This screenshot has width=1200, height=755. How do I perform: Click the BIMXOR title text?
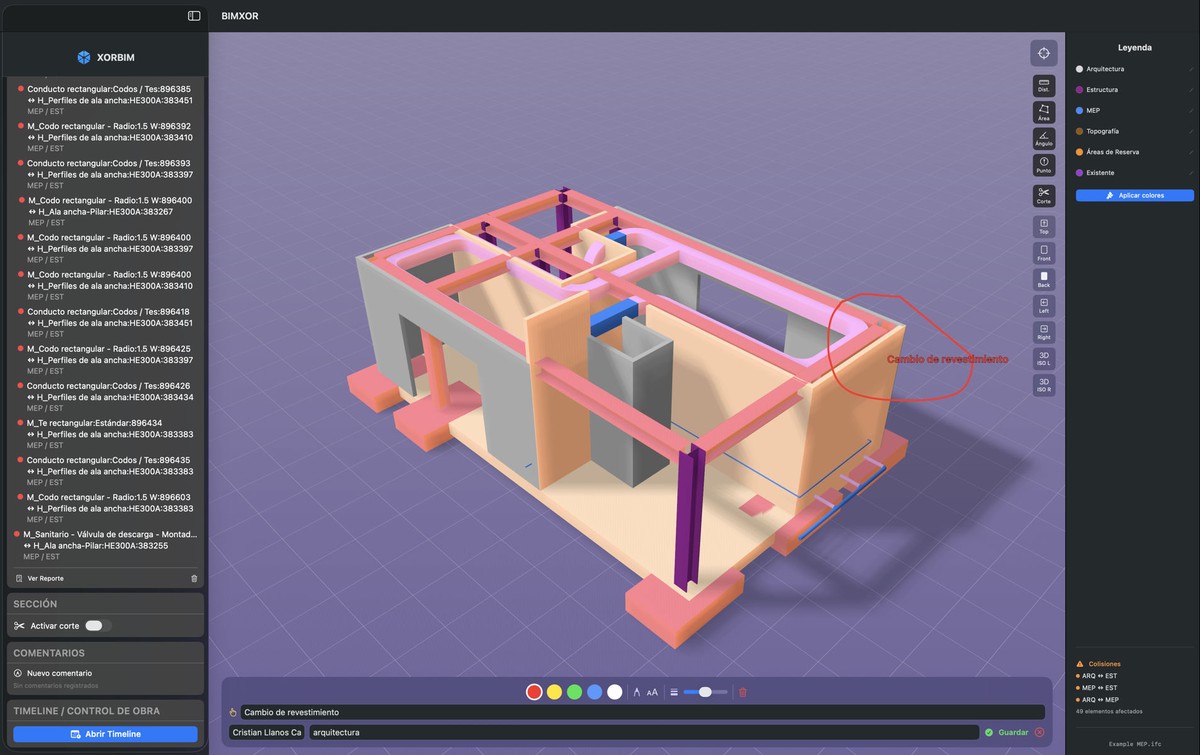(x=240, y=16)
